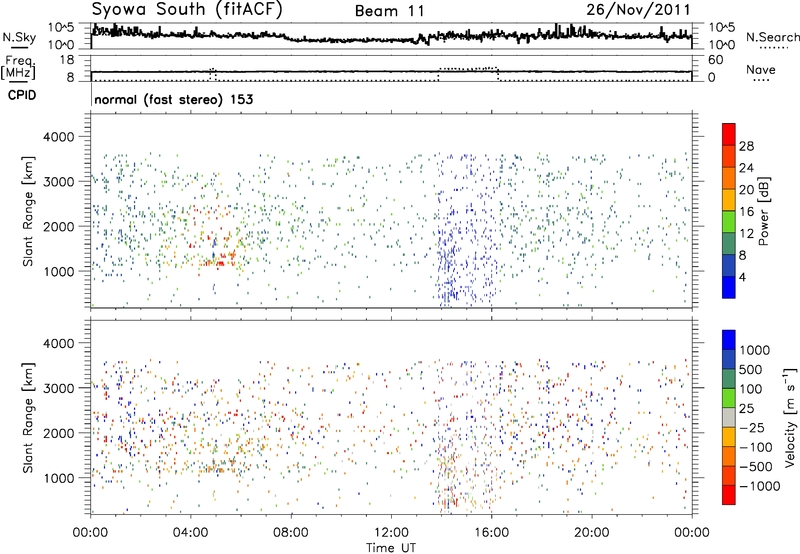Click the '60' Nave axis tick

click(715, 60)
